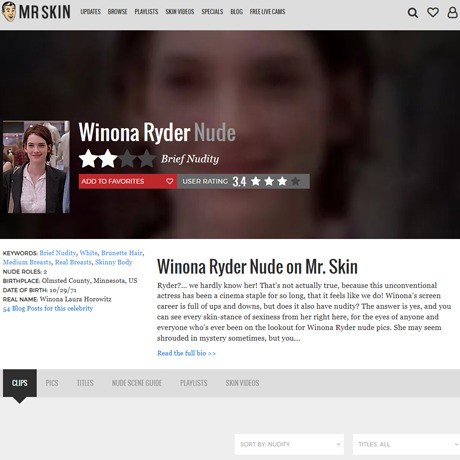
Task: Select the Clips tab
Action: [x=20, y=383]
